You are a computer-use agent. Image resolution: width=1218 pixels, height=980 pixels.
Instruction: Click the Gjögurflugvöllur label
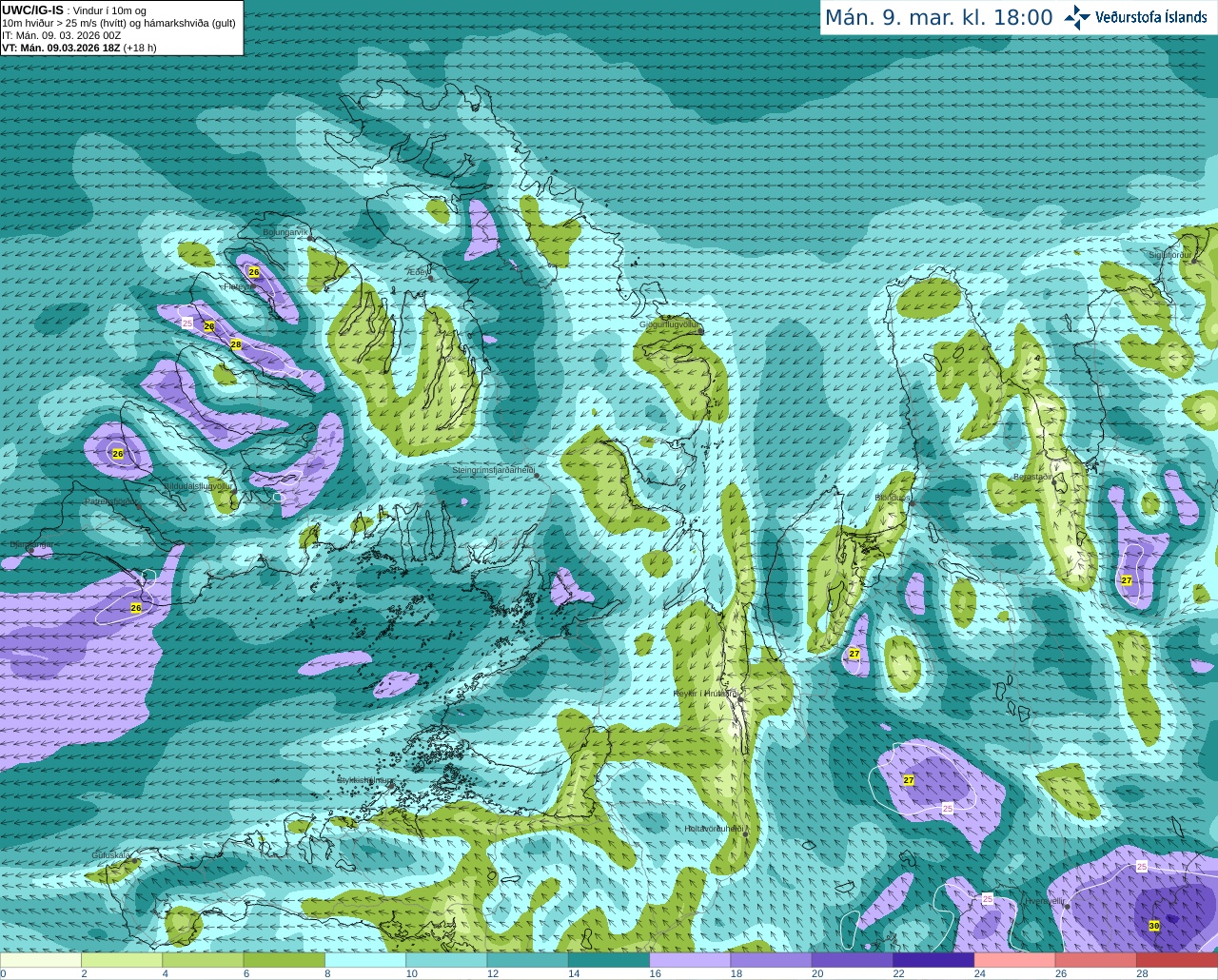669,324
